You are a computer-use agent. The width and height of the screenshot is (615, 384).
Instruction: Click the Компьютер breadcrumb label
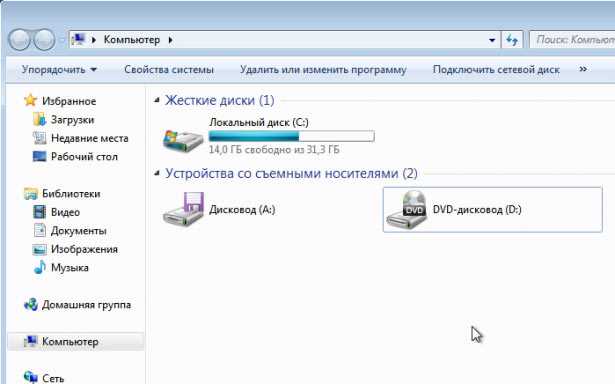pyautogui.click(x=132, y=40)
